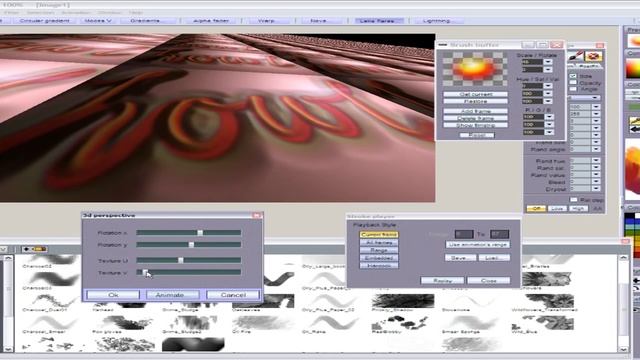Click the black left arrow icon at right edge
Viewport: 640px width, 360px height.
pyautogui.click(x=635, y=129)
